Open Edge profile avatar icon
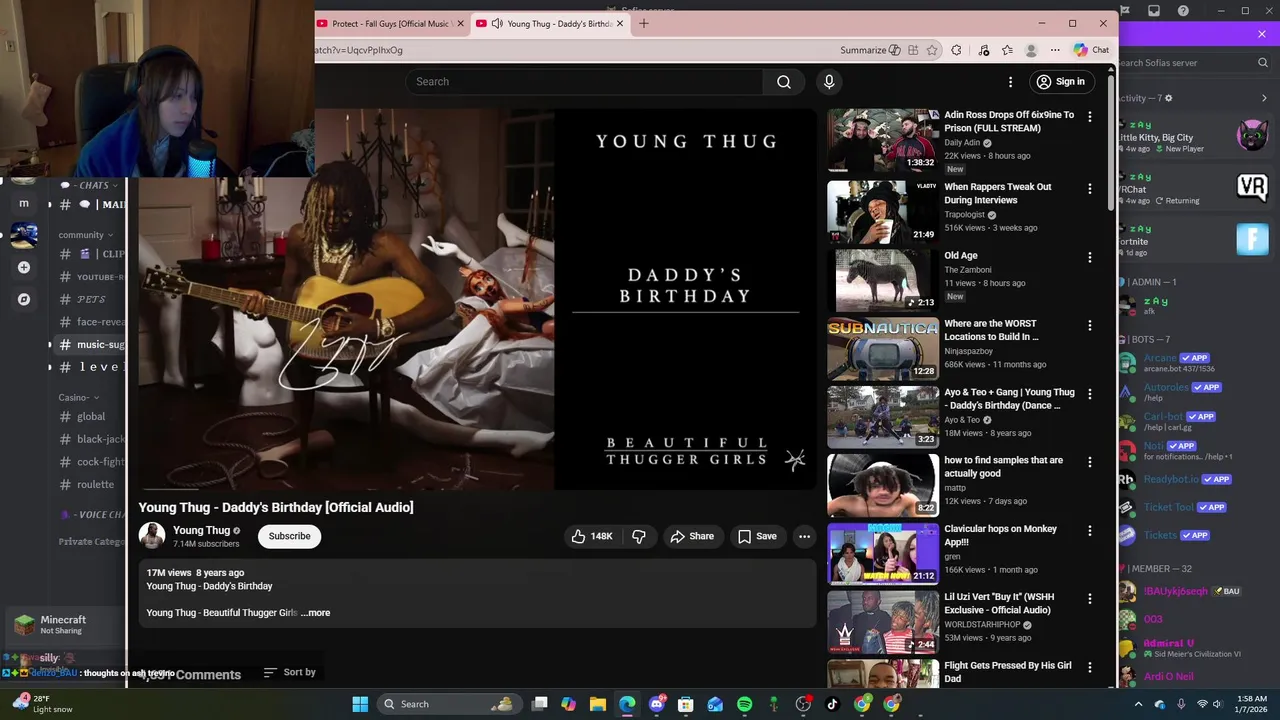This screenshot has width=1280, height=720. (x=1030, y=50)
